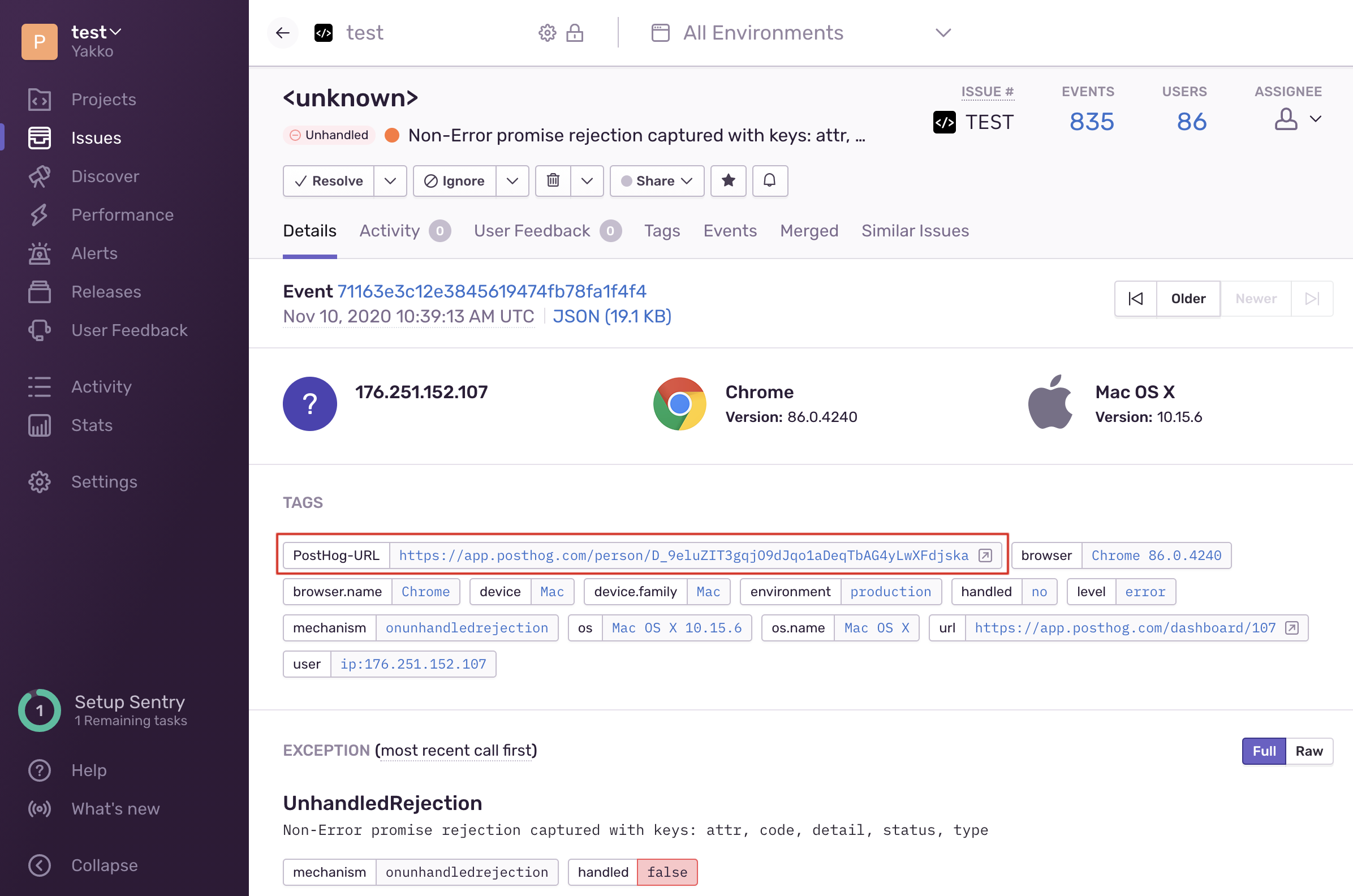The width and height of the screenshot is (1353, 896).
Task: Open the JSON (19.1 KB) link
Action: [611, 316]
